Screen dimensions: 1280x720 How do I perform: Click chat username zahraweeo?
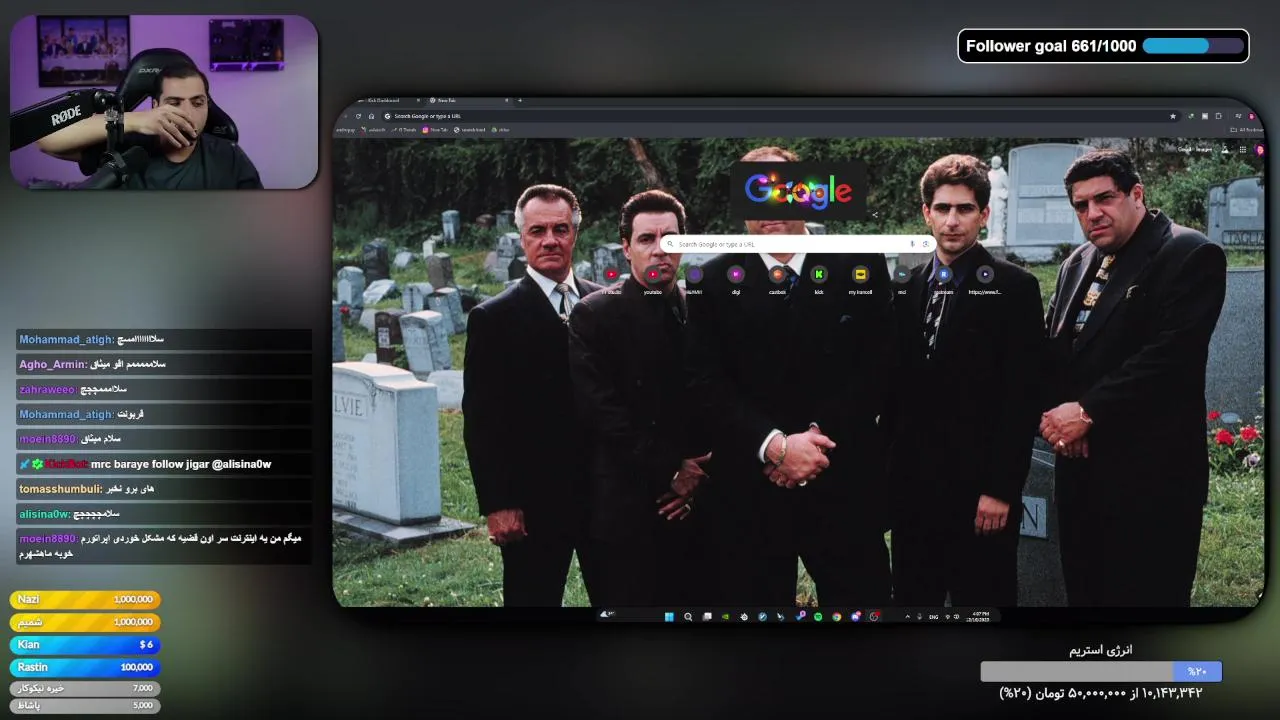tap(48, 389)
